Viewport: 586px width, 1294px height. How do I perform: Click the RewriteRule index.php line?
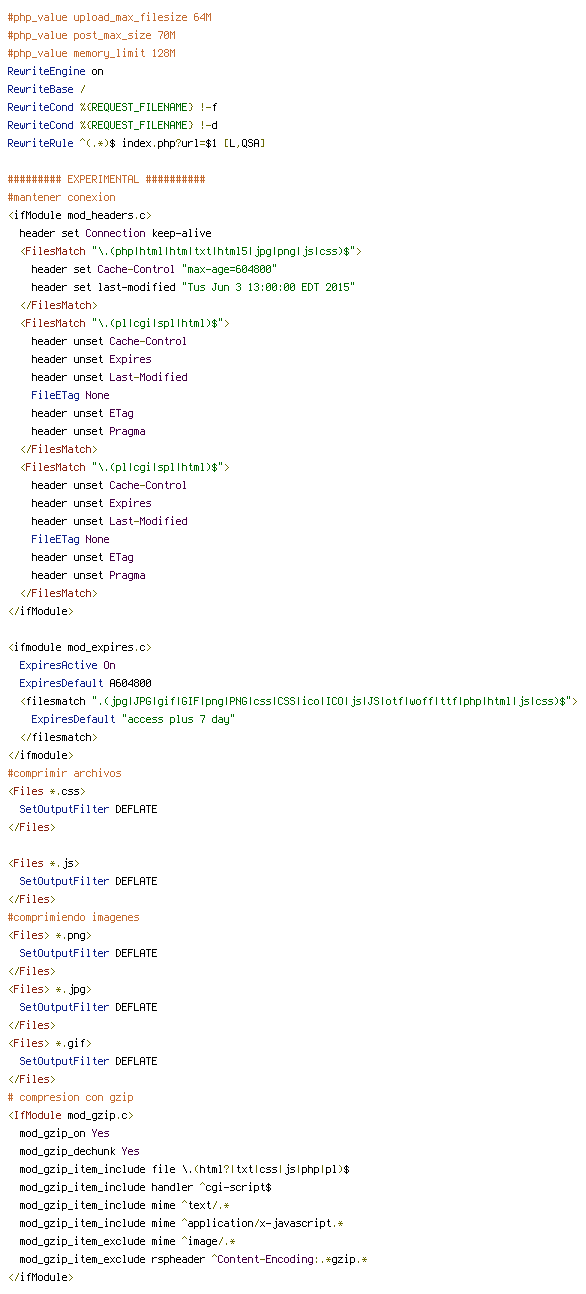pos(136,143)
